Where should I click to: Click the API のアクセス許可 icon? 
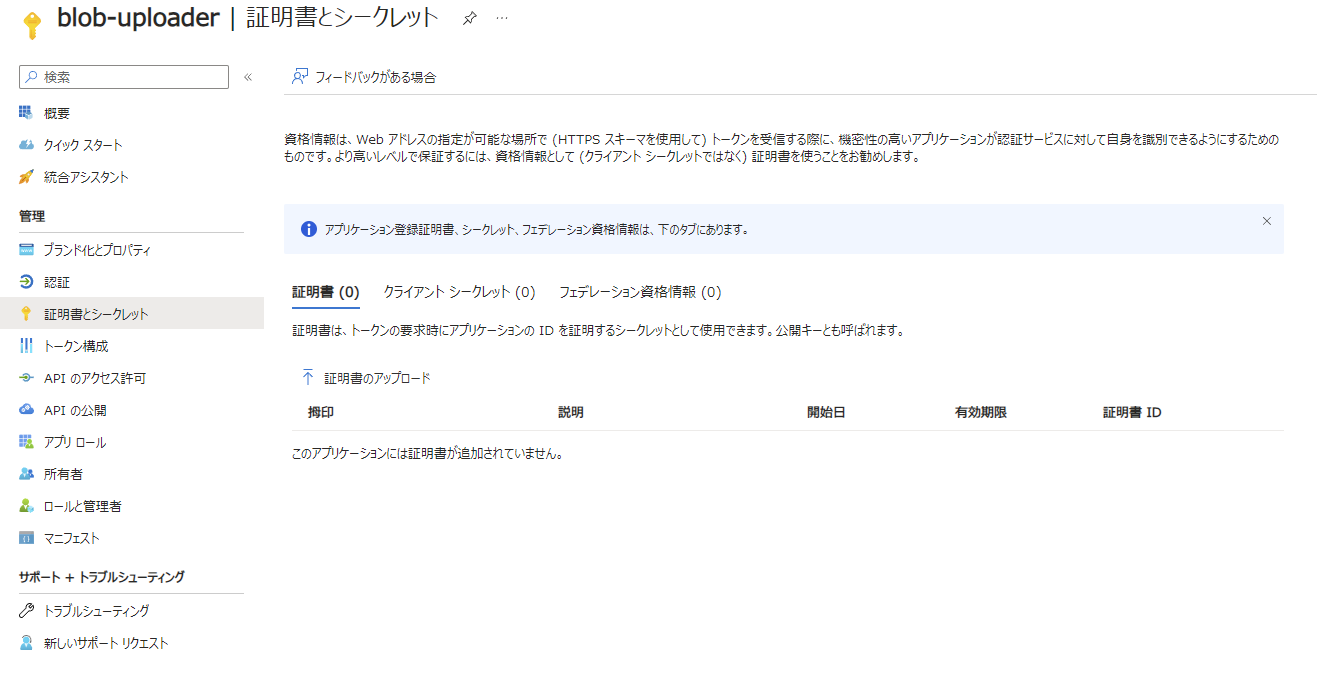tap(26, 378)
